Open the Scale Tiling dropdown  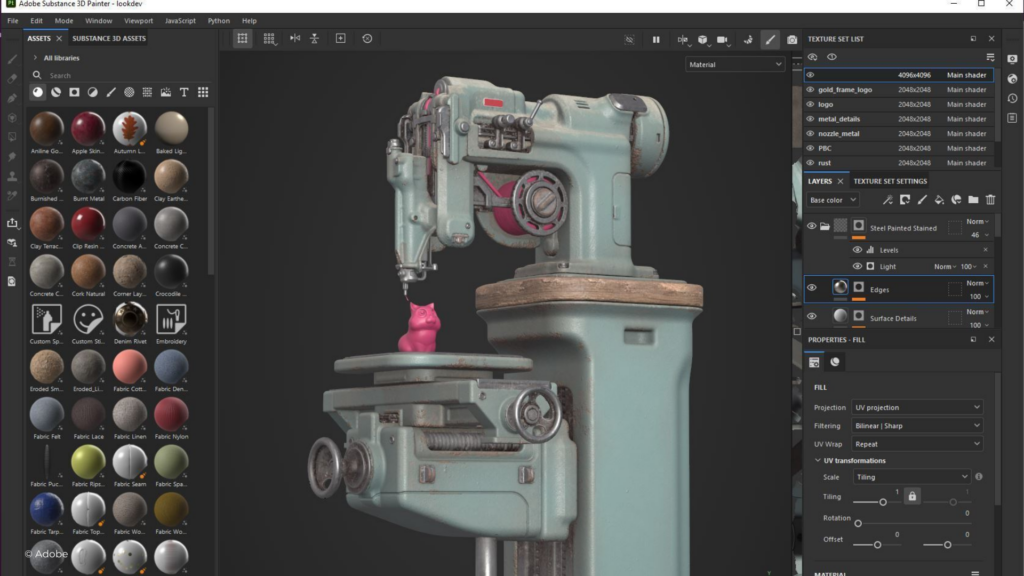pos(911,477)
